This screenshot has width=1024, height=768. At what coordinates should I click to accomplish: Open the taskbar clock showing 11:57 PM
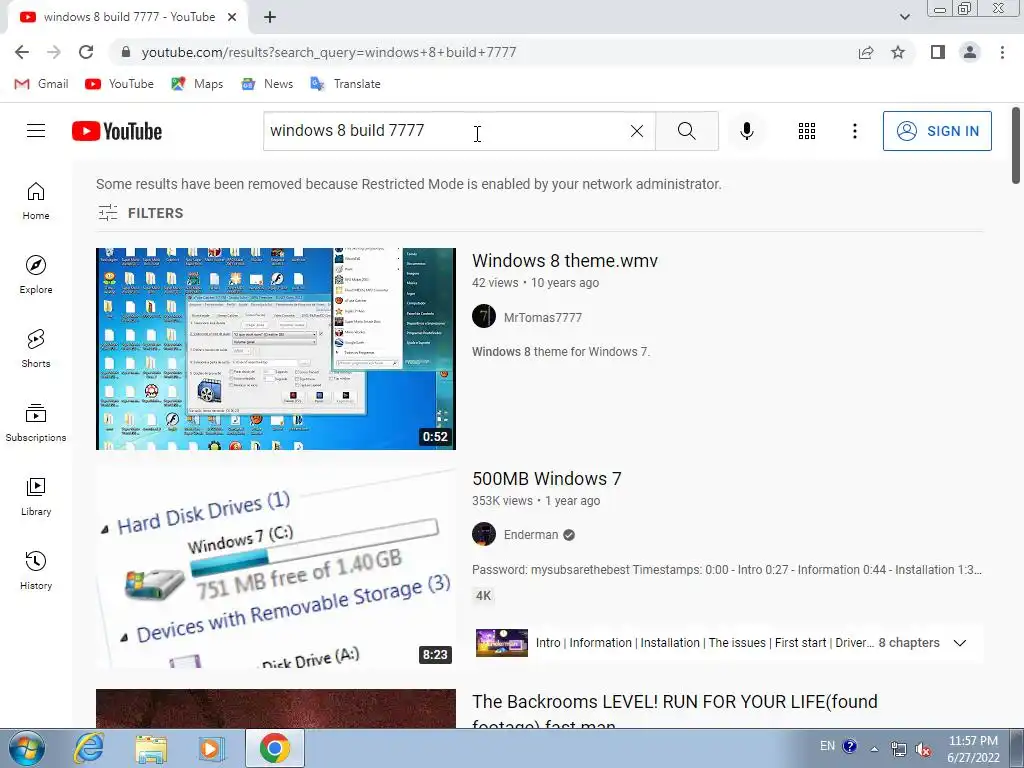point(973,749)
